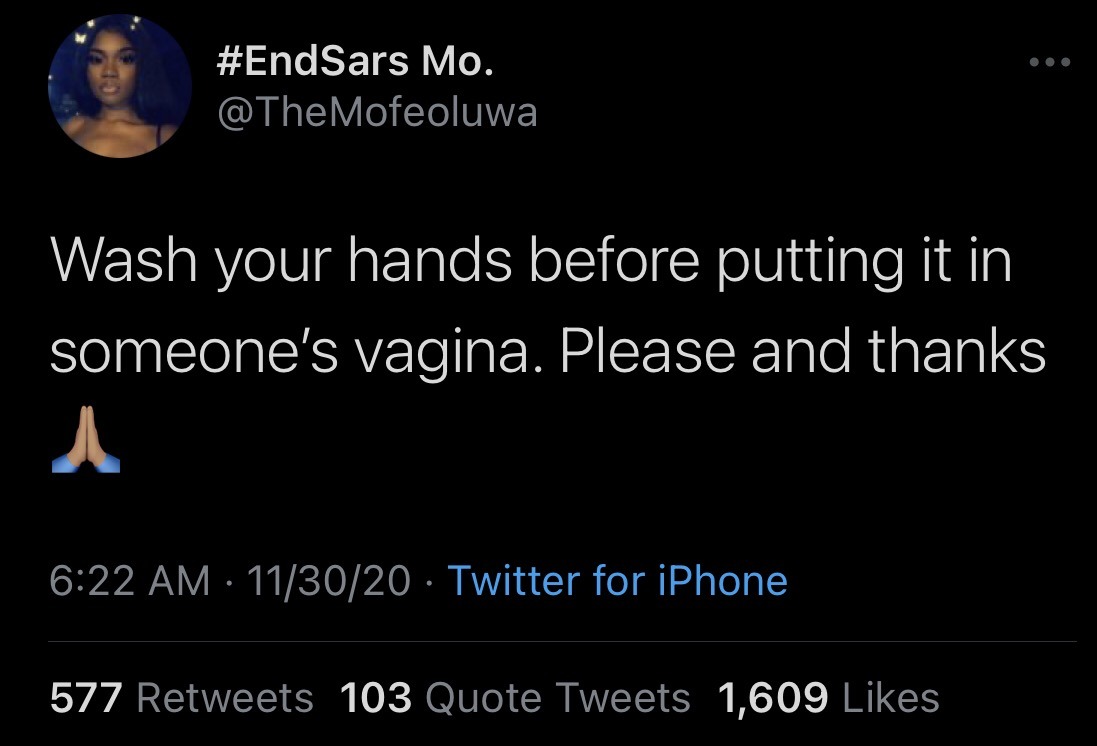Show who liked via the Likes label
Screen dimensions: 1097x746
click(x=892, y=697)
